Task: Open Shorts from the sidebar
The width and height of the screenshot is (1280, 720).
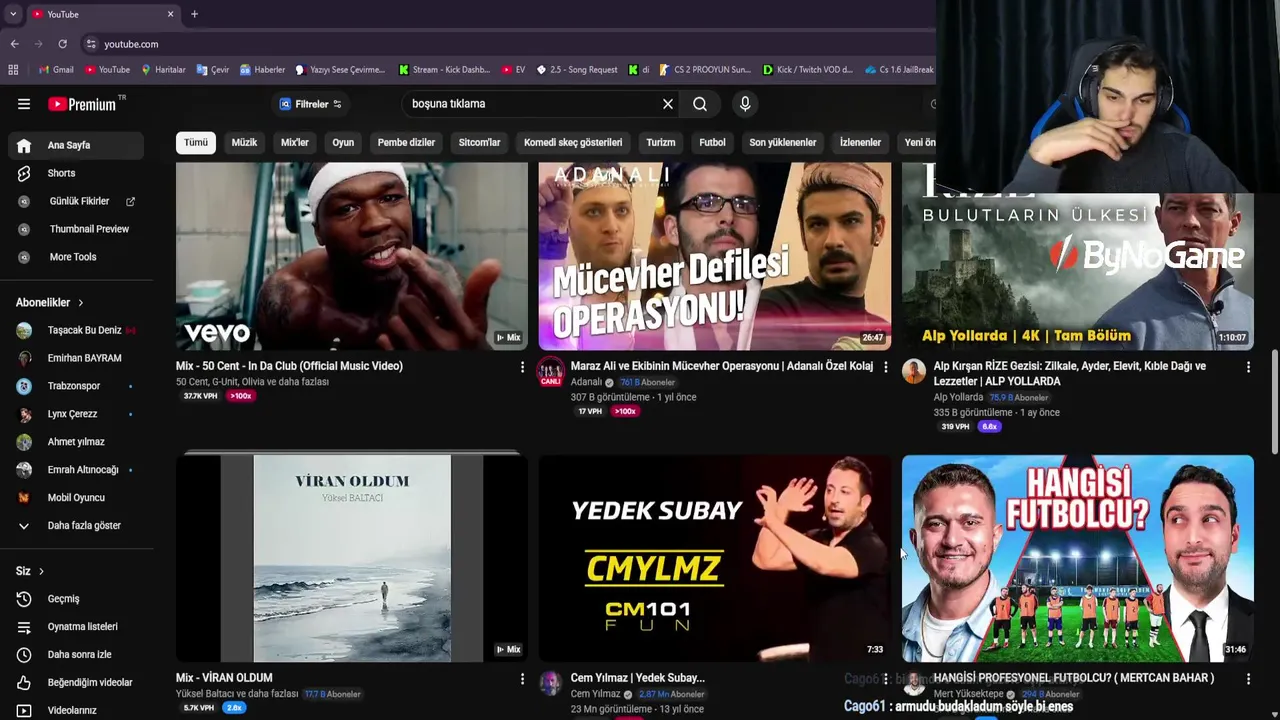Action: pos(76,173)
